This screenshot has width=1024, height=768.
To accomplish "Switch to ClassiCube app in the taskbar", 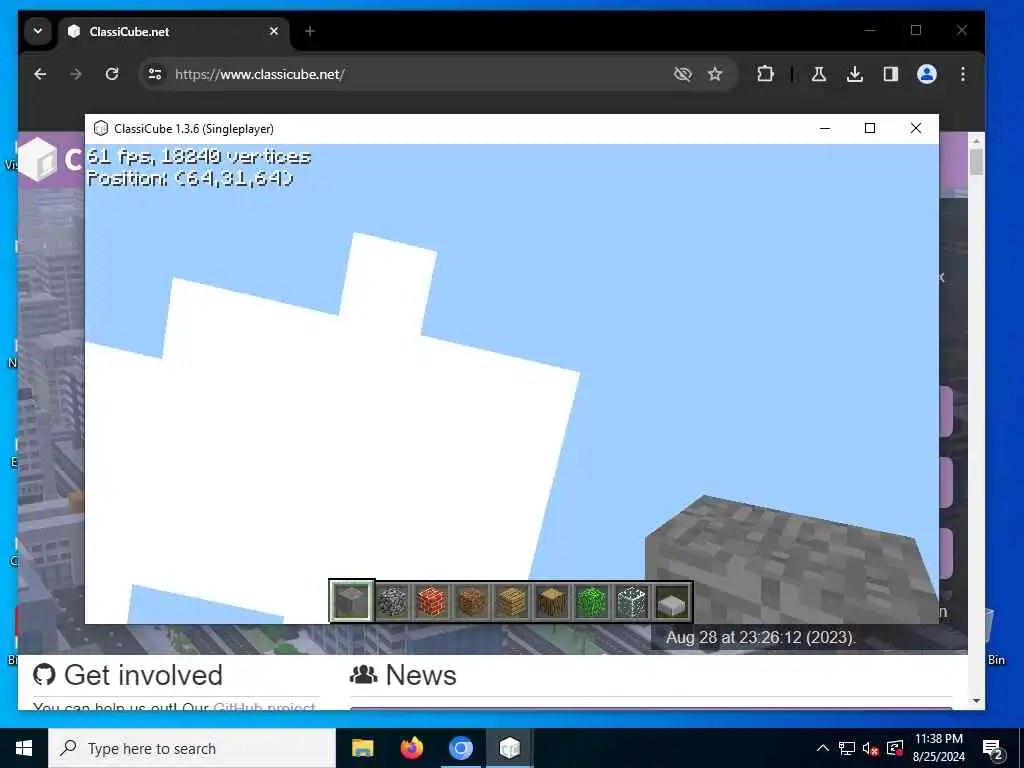I will point(509,748).
